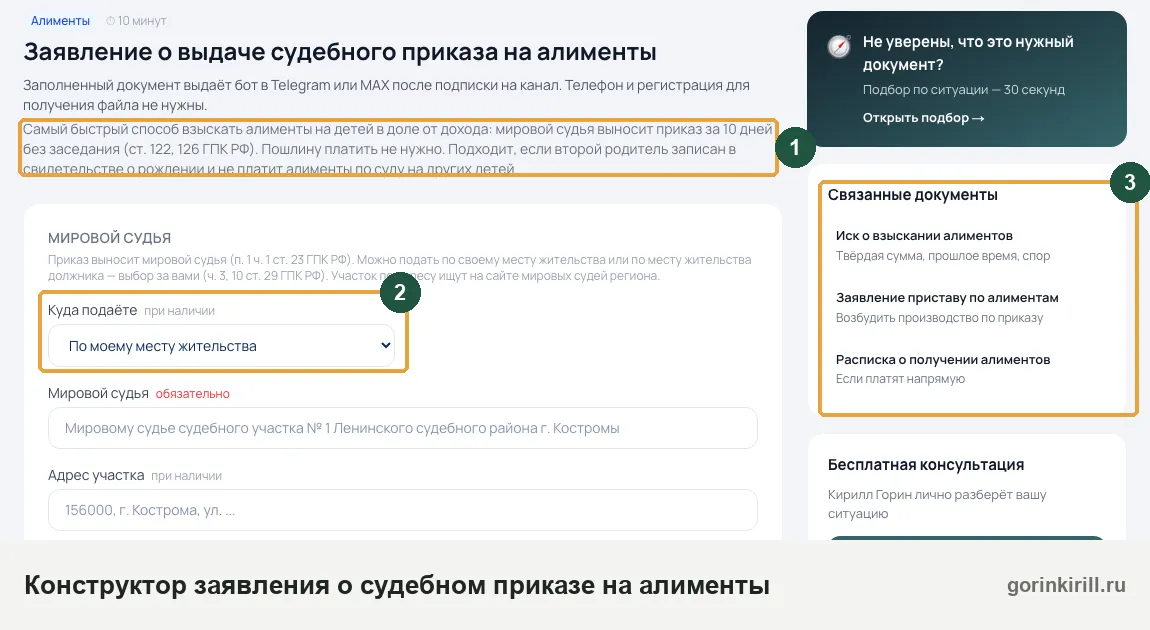Click the compass icon in the promo card

tap(839, 46)
